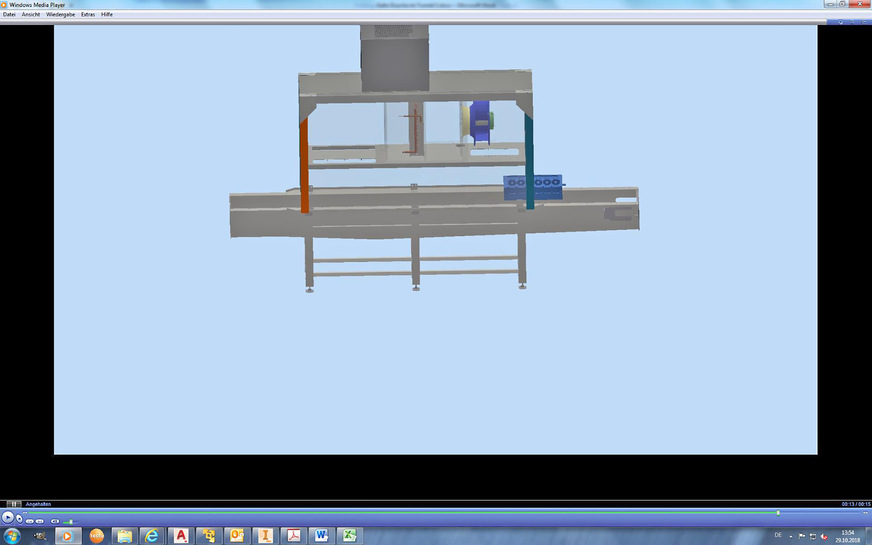
Task: Switch to Microsoft Word in the taskbar
Action: pos(319,536)
